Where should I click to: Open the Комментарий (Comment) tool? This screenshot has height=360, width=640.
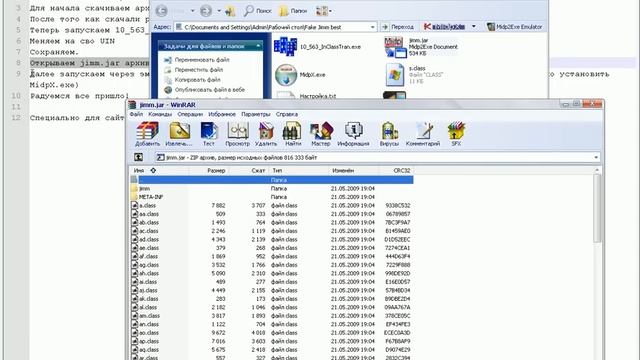[x=423, y=134]
